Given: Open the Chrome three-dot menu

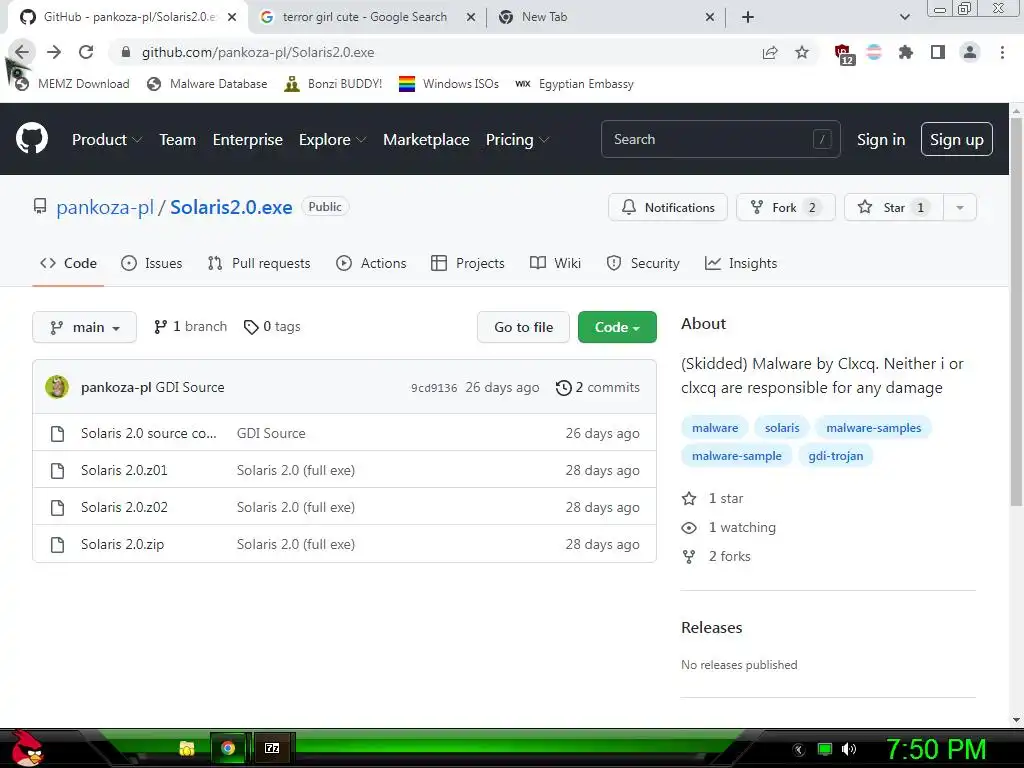Looking at the screenshot, I should 1002,52.
